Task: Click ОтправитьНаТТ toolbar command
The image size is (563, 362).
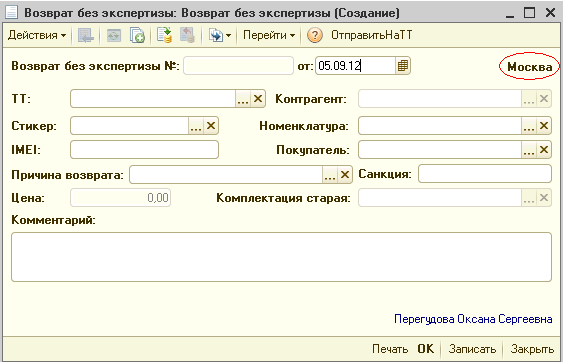Action: tap(372, 35)
